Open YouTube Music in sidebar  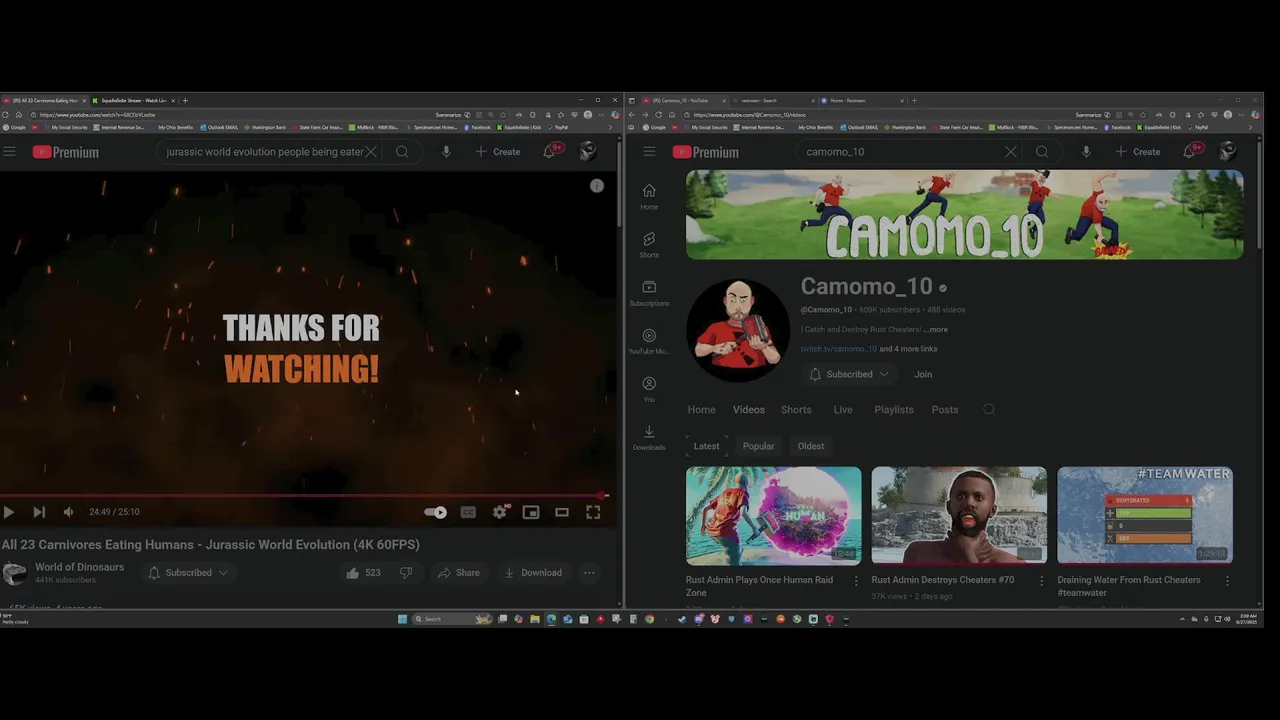point(649,341)
